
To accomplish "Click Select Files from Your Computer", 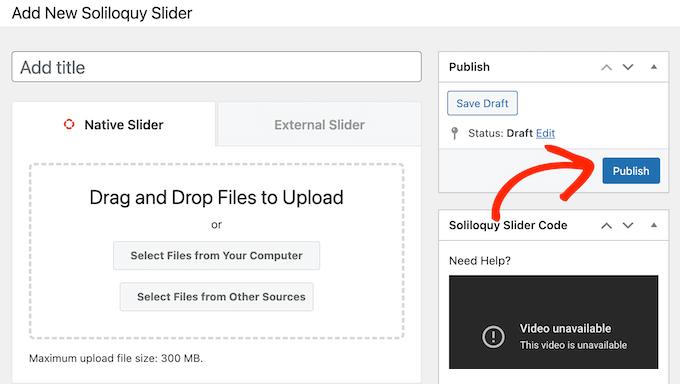I will (x=216, y=256).
